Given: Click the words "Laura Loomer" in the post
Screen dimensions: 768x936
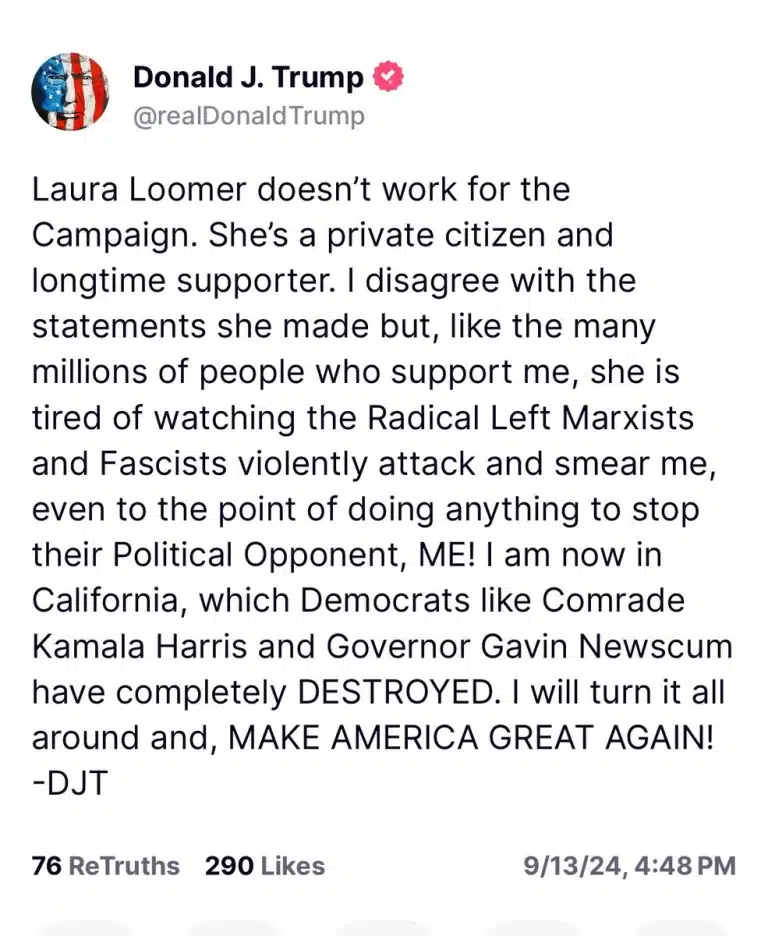Looking at the screenshot, I should (139, 190).
